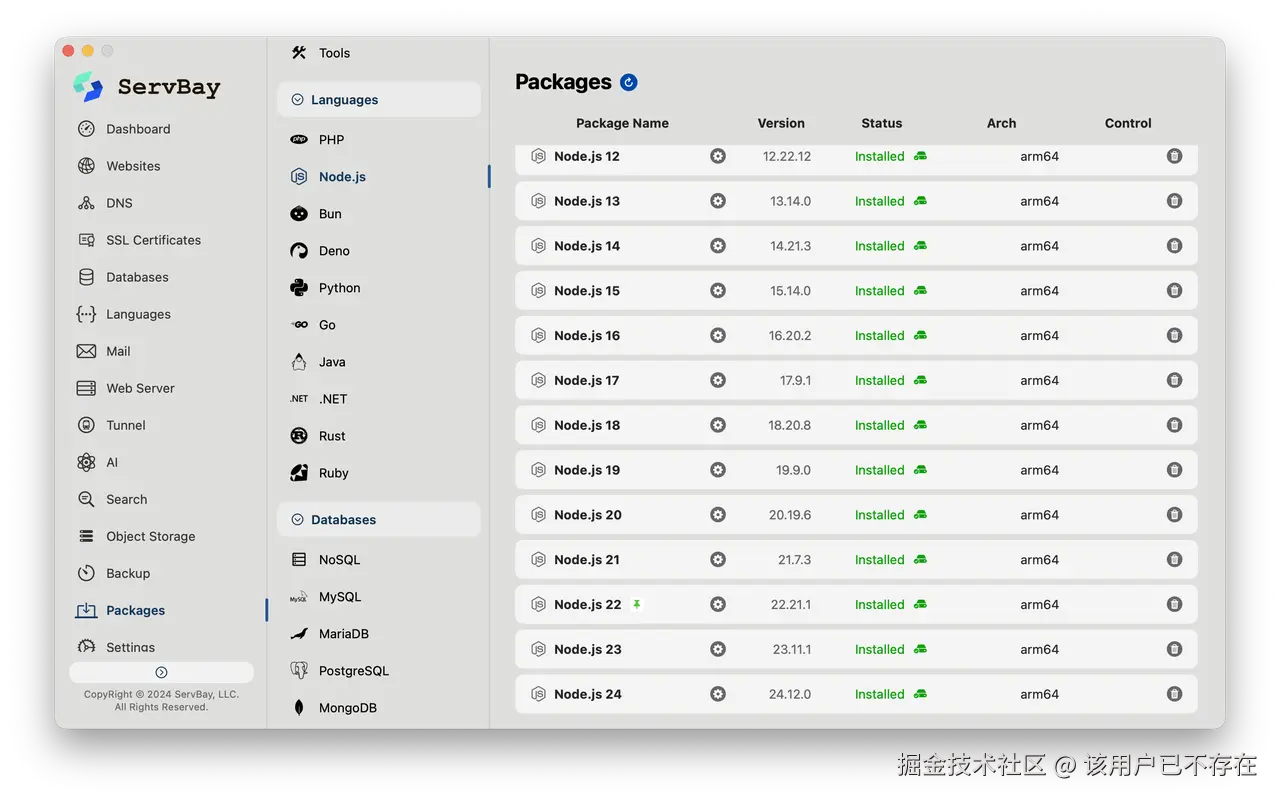
Task: Open settings gear for Node.js 22
Action: [718, 605]
